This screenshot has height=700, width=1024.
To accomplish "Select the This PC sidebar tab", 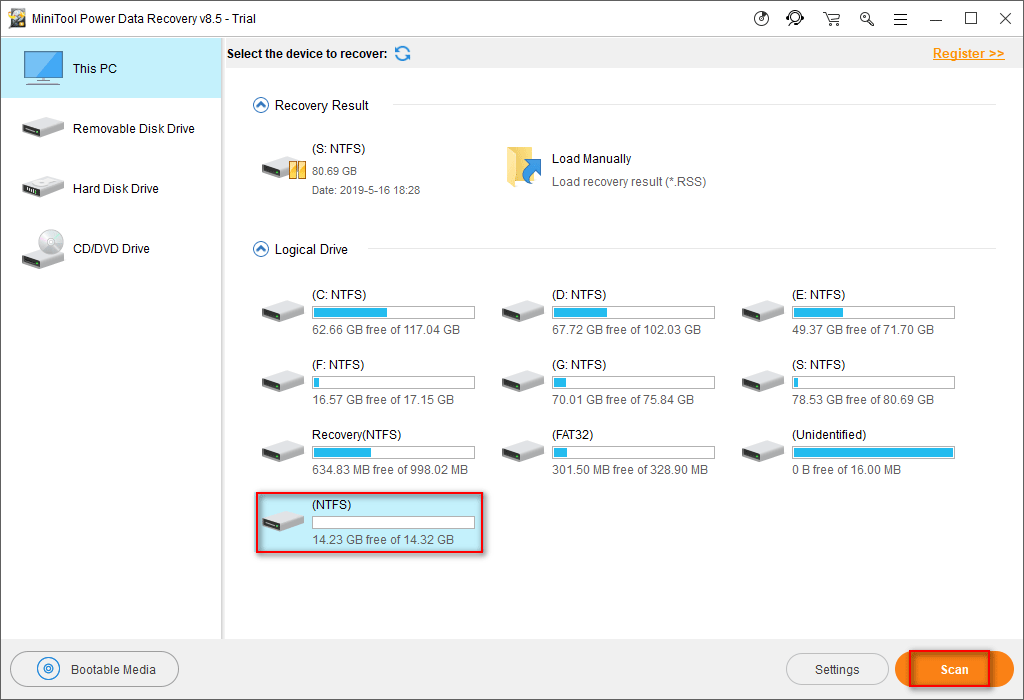I will click(111, 68).
